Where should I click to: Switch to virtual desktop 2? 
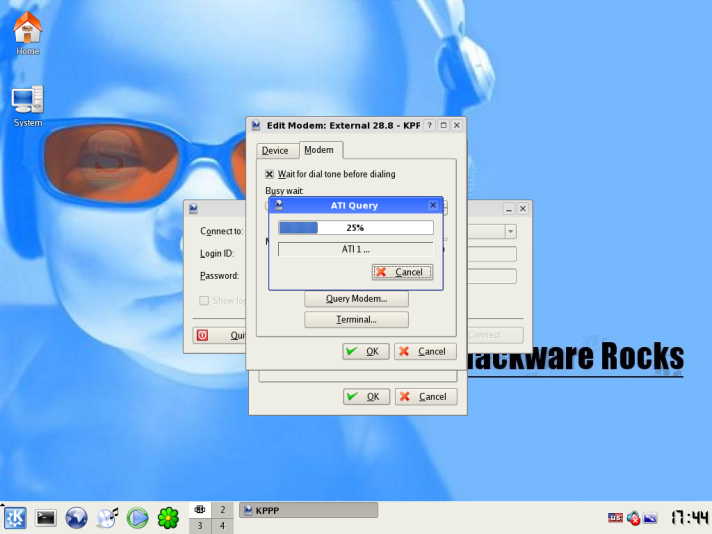tap(222, 509)
